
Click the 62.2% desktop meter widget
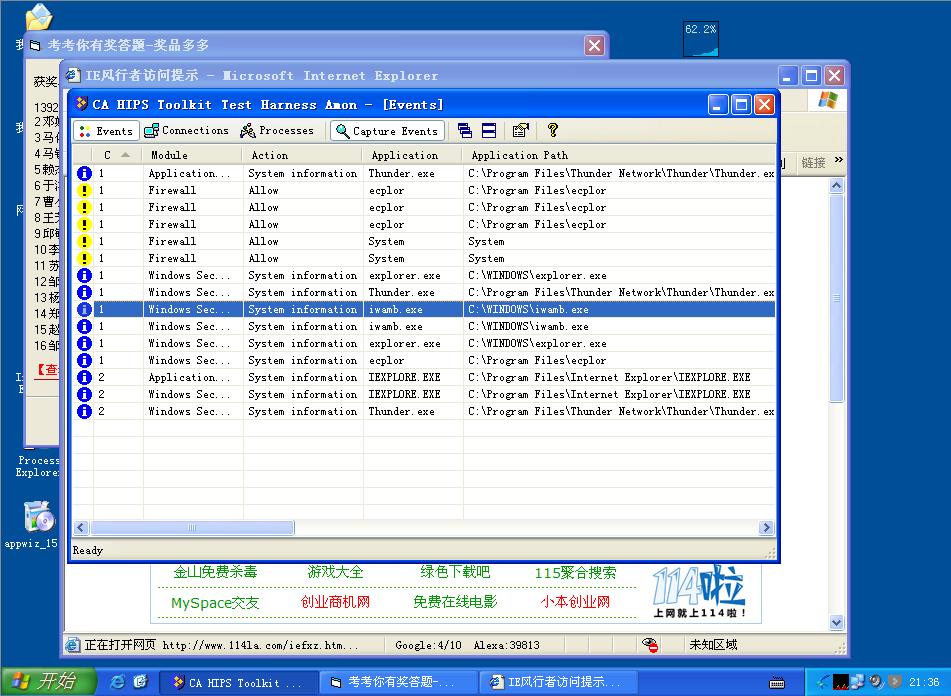point(701,39)
